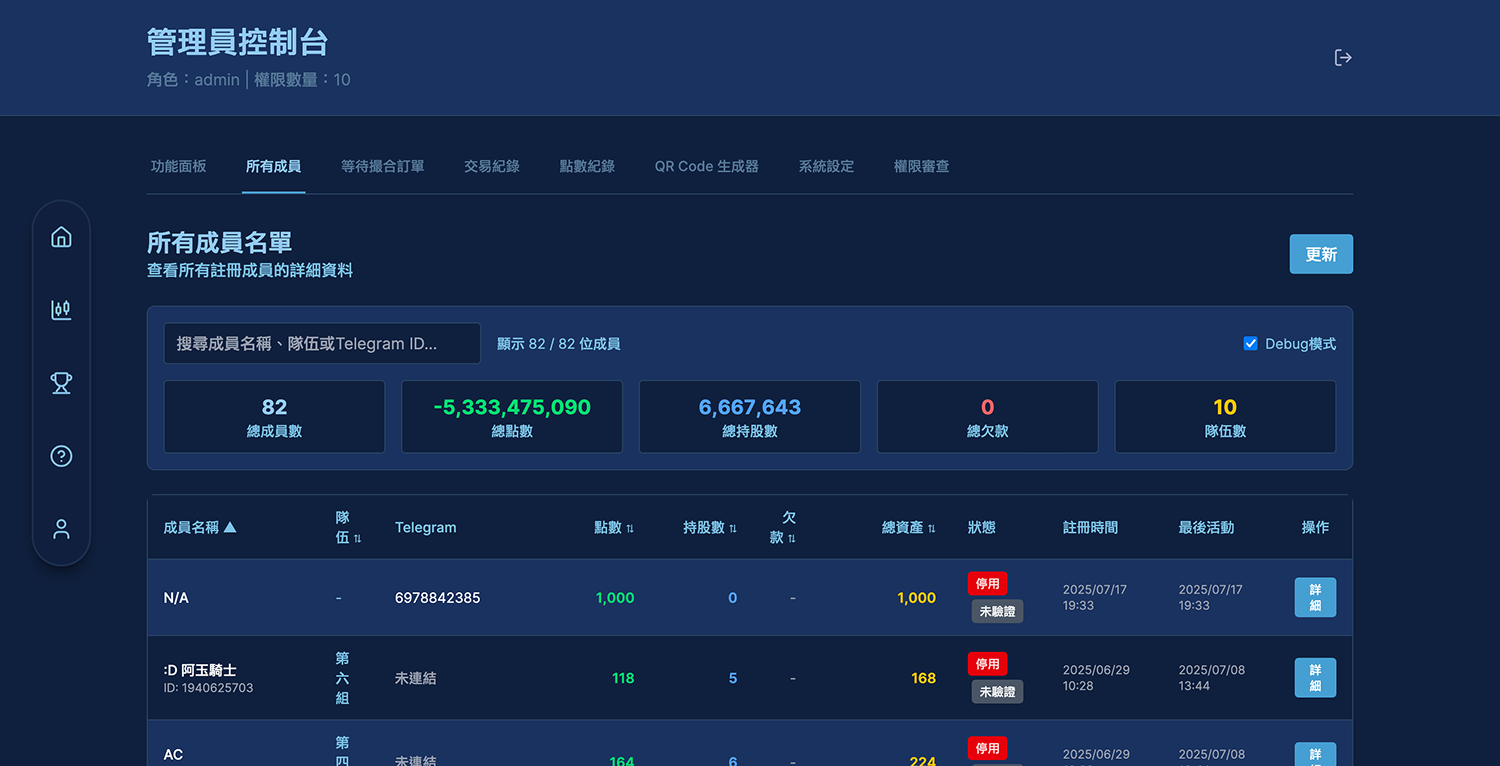Screen dimensions: 1500x766
Task: Sort by 隊伍 column header
Action: [348, 527]
